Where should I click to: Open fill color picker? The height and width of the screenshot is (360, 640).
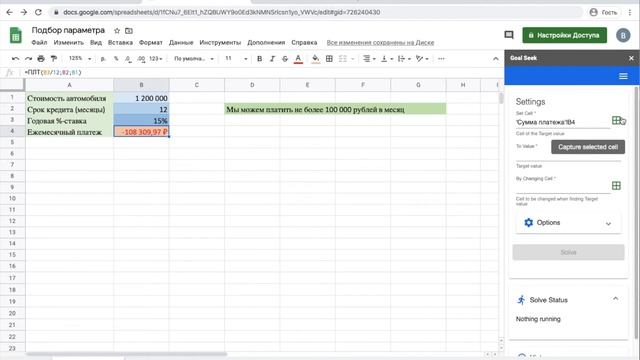[316, 59]
